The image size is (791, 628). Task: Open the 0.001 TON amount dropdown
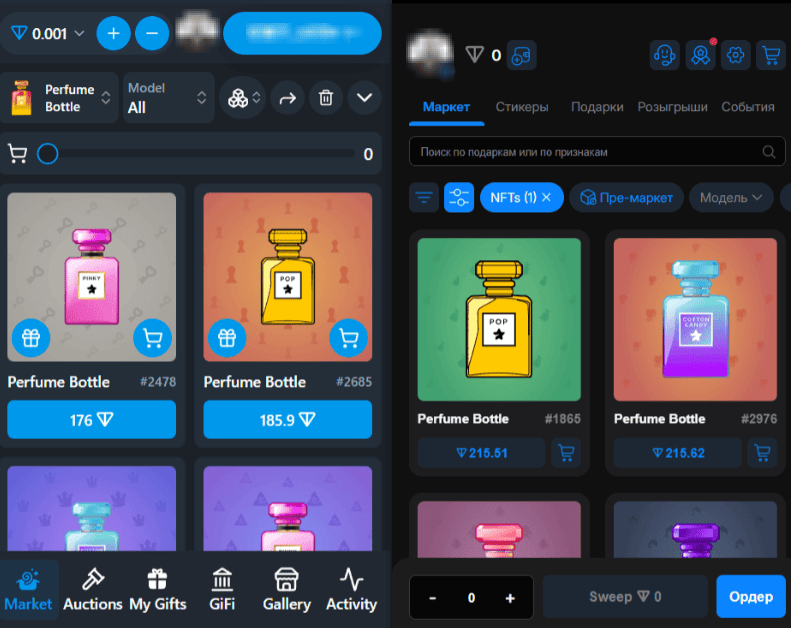47,33
